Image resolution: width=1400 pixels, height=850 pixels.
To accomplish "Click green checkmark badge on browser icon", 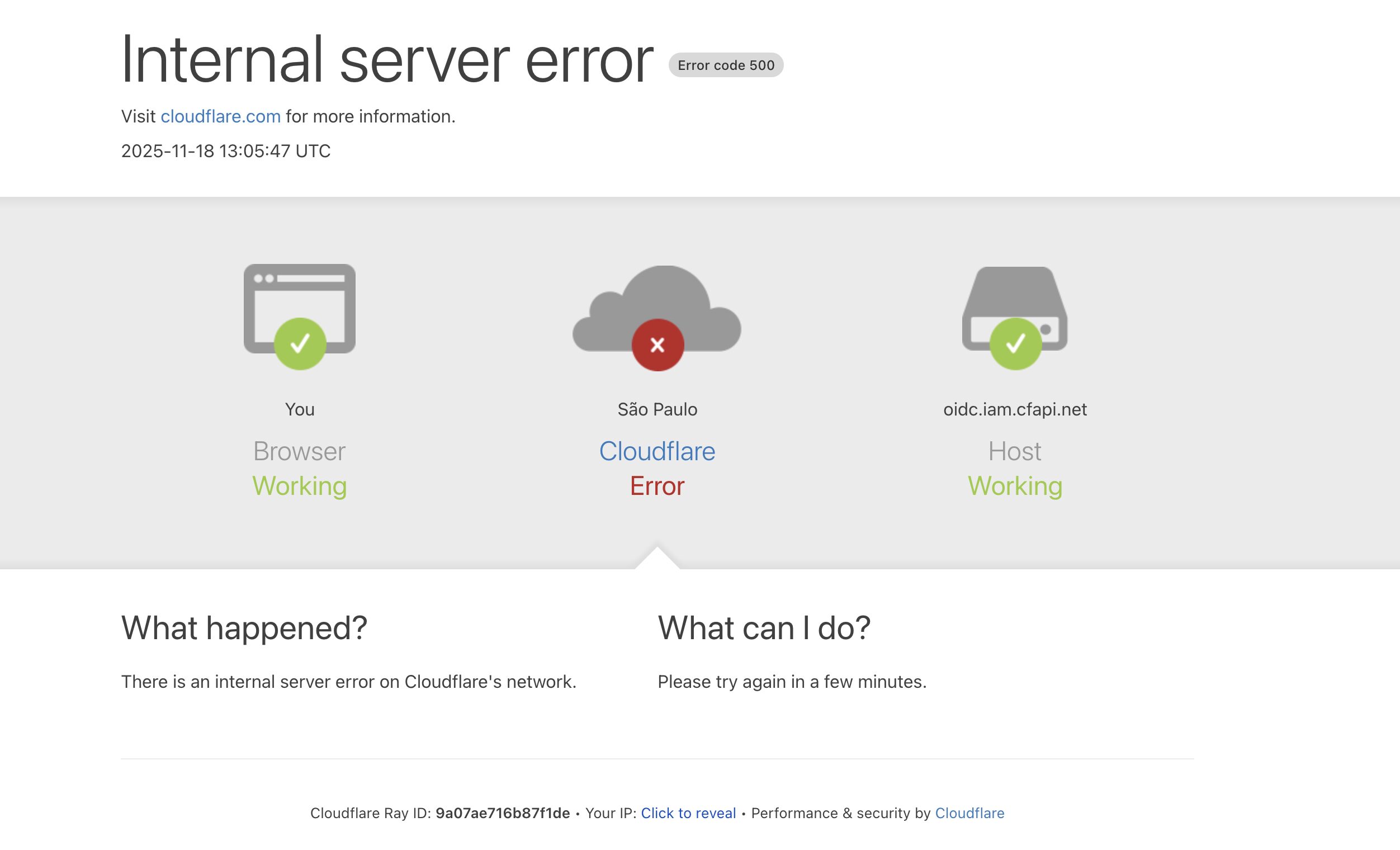I will point(300,344).
